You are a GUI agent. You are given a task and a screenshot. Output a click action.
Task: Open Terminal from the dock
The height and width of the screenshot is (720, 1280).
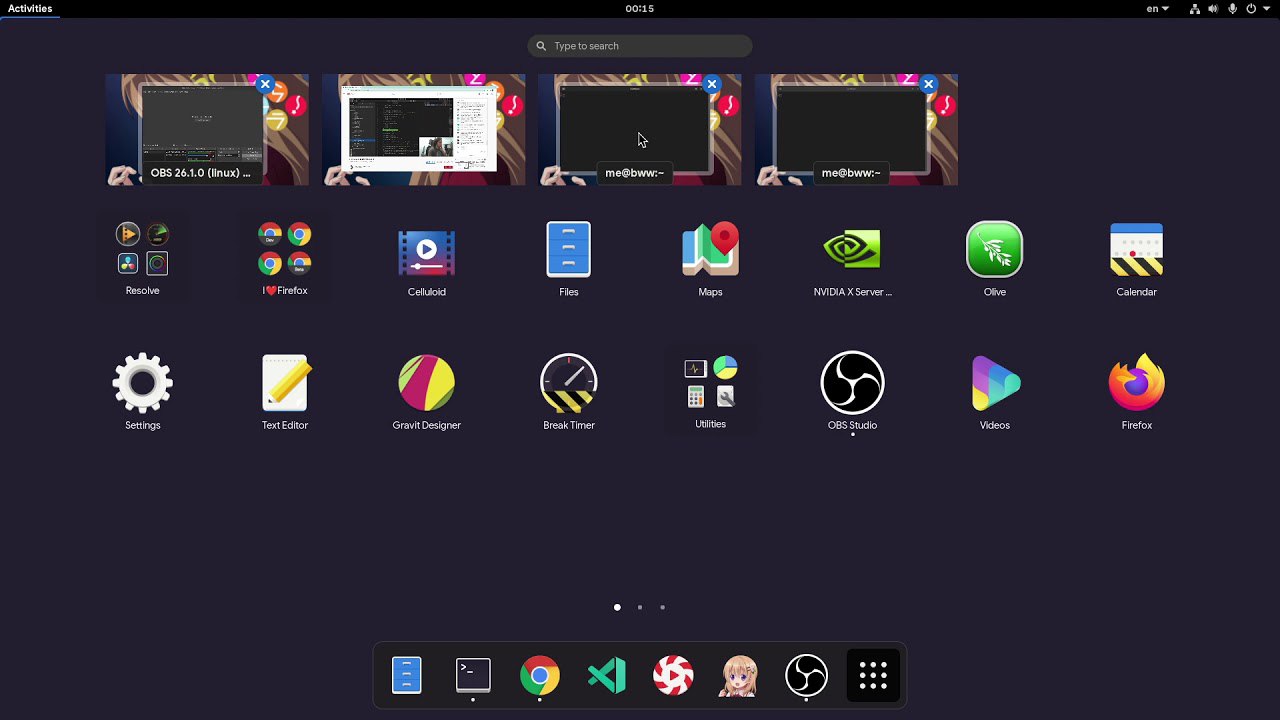coord(473,676)
